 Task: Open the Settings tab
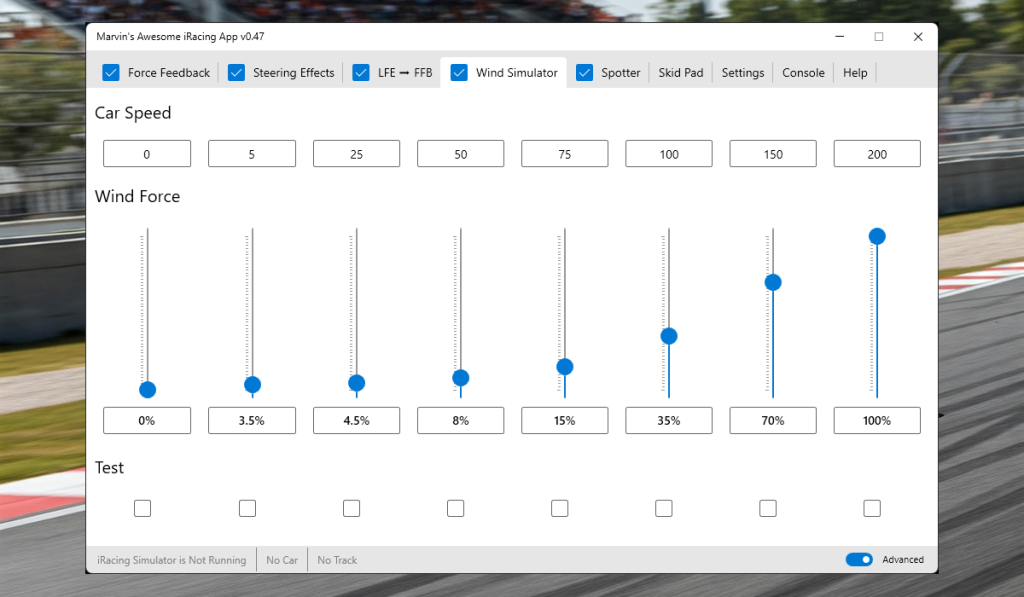tap(742, 72)
